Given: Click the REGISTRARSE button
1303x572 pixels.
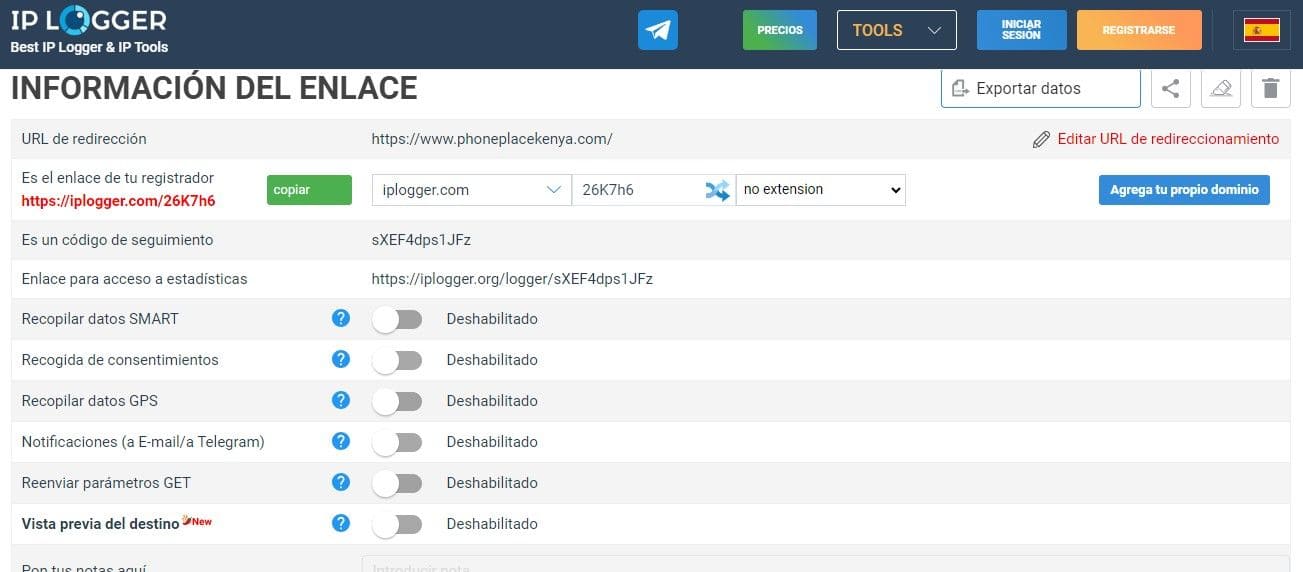Looking at the screenshot, I should [x=1139, y=30].
